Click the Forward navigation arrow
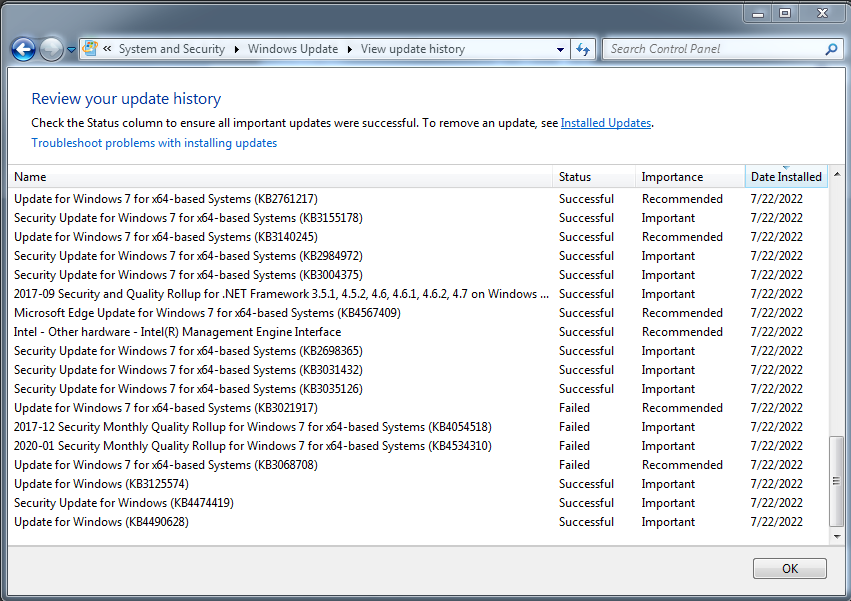 coord(52,49)
